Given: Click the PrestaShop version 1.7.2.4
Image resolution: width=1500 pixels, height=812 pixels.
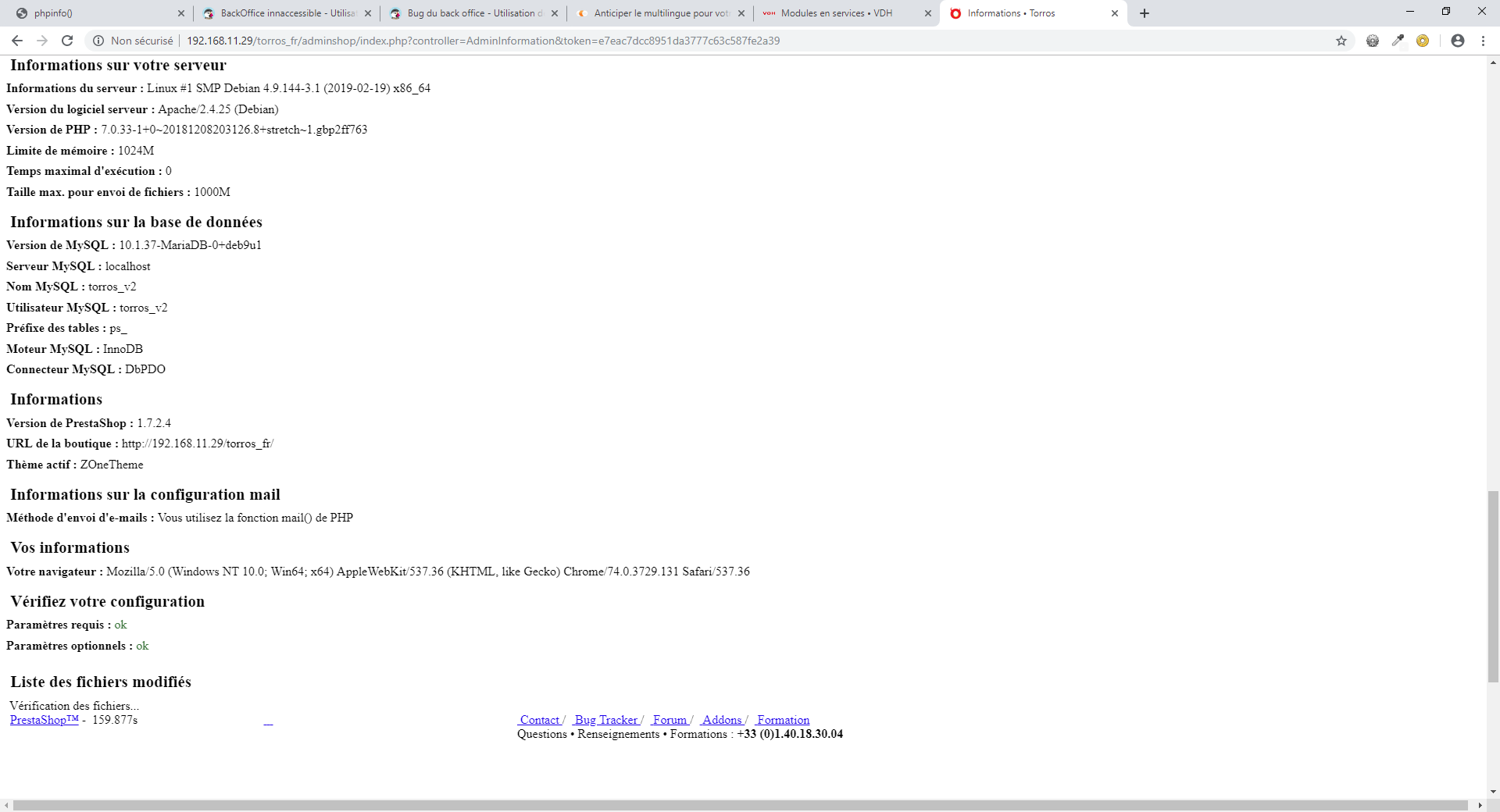Looking at the screenshot, I should [x=154, y=423].
